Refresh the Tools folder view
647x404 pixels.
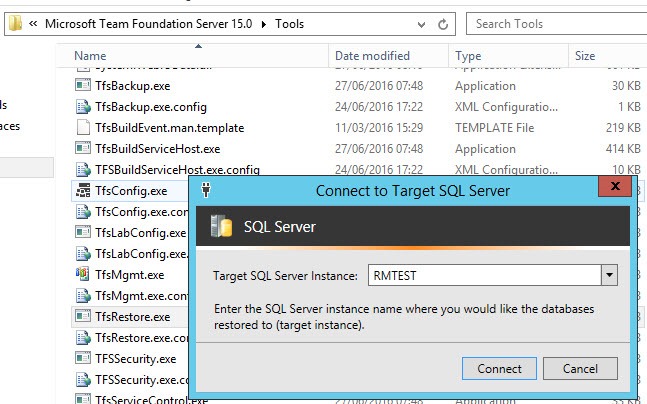pos(443,24)
